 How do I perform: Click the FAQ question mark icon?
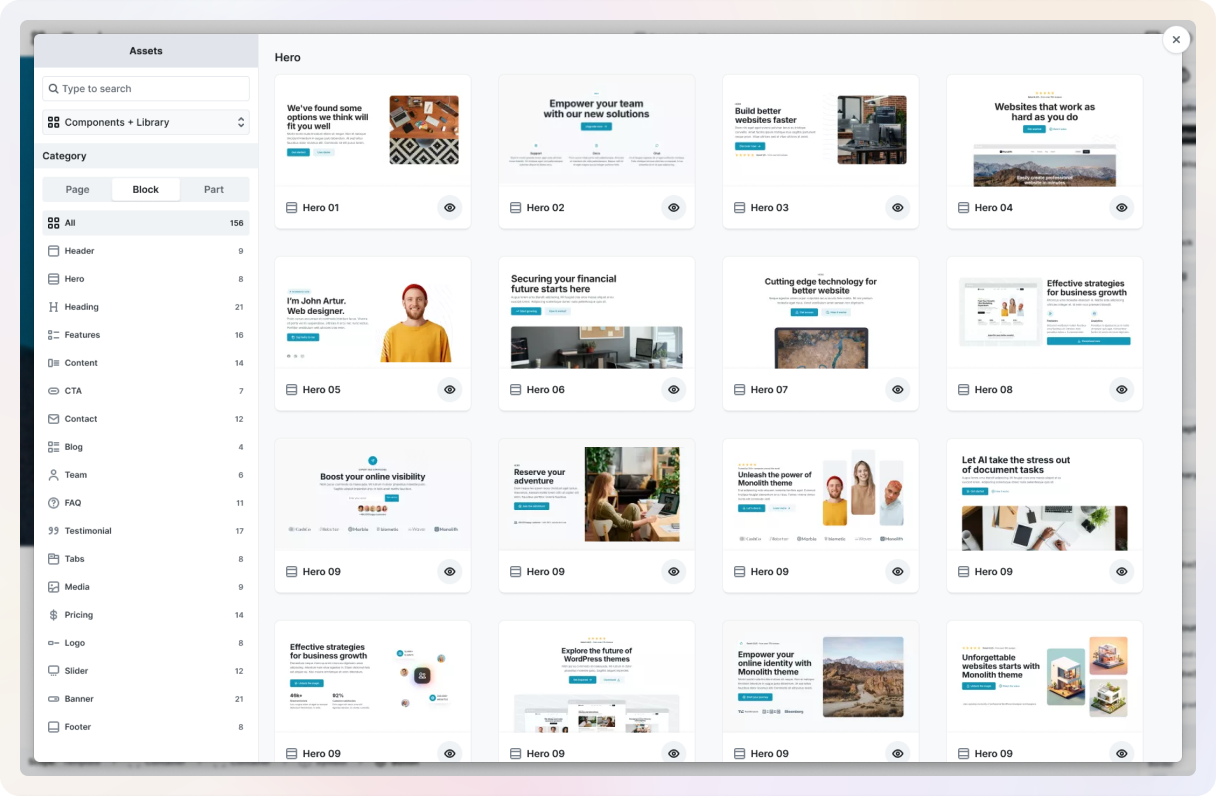tap(54, 503)
